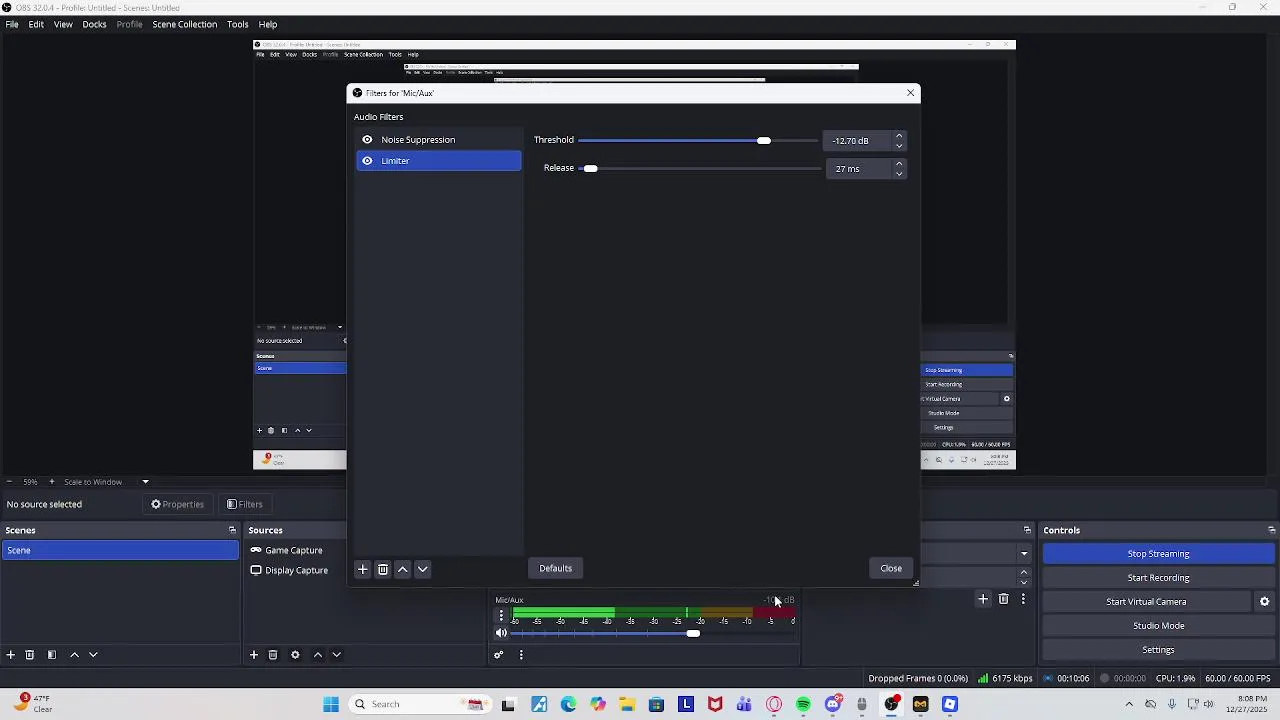The height and width of the screenshot is (720, 1280).
Task: Open the preview scale mode dropdown
Action: (145, 482)
